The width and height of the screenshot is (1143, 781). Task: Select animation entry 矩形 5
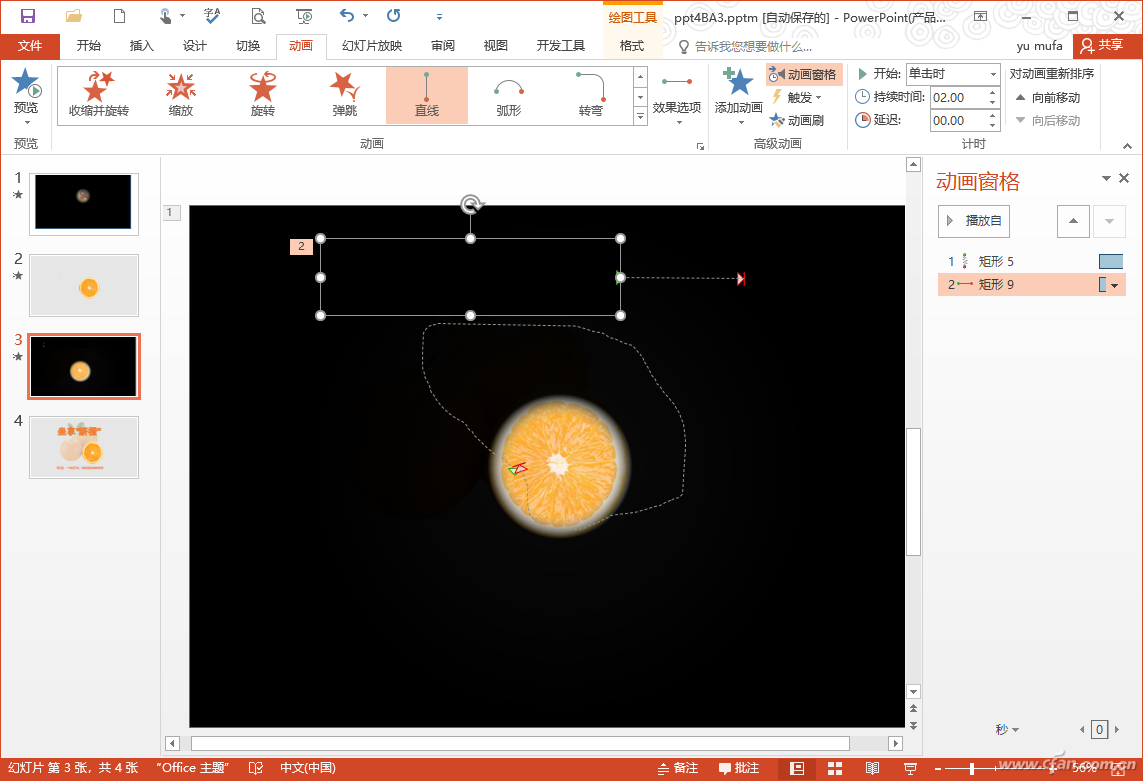coord(1031,261)
